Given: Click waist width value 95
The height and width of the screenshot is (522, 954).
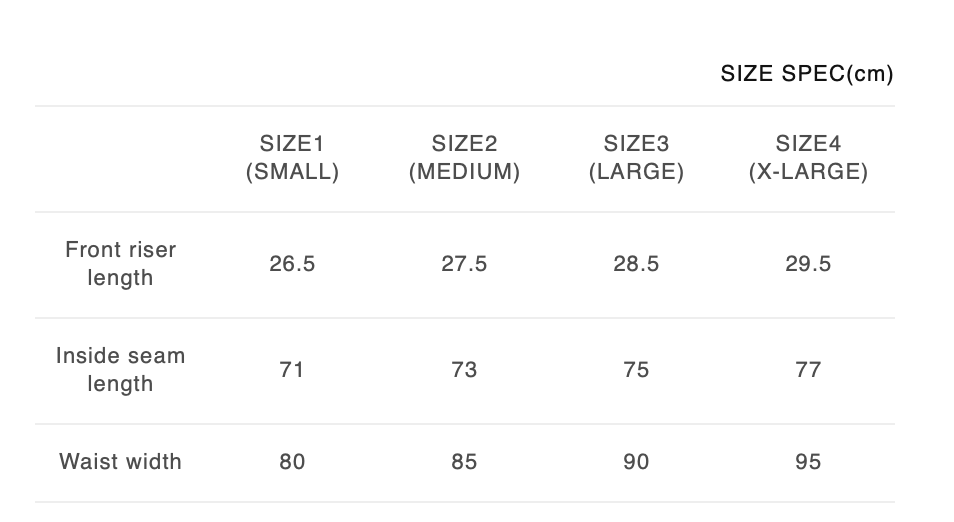Looking at the screenshot, I should click(808, 462).
